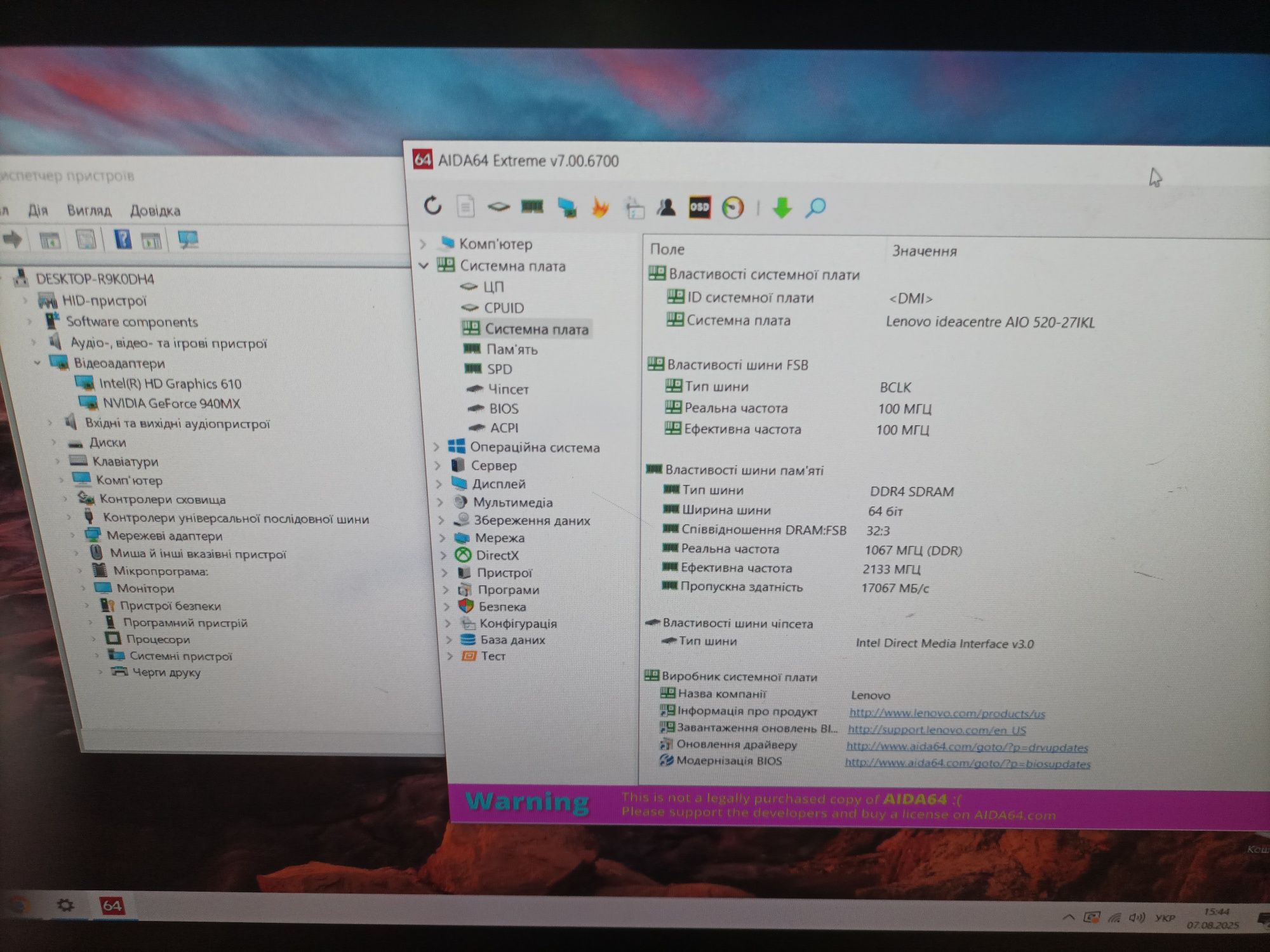Viewport: 1270px width, 952px height.
Task: Click AIDA64 Refresh toolbar icon
Action: (432, 206)
